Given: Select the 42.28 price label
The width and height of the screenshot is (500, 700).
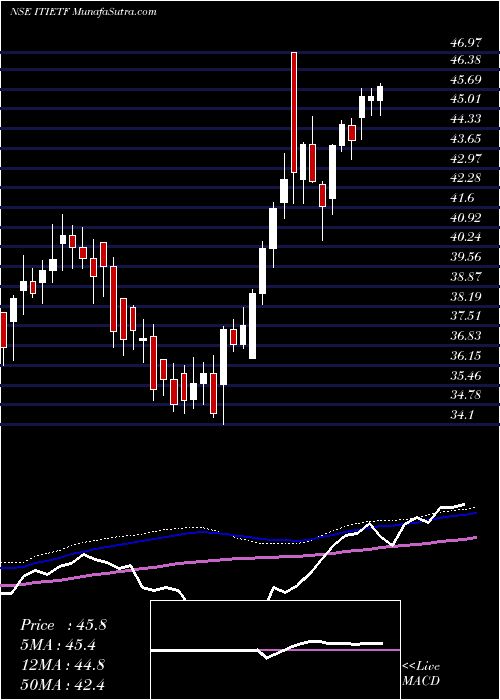Looking at the screenshot, I should tap(466, 178).
